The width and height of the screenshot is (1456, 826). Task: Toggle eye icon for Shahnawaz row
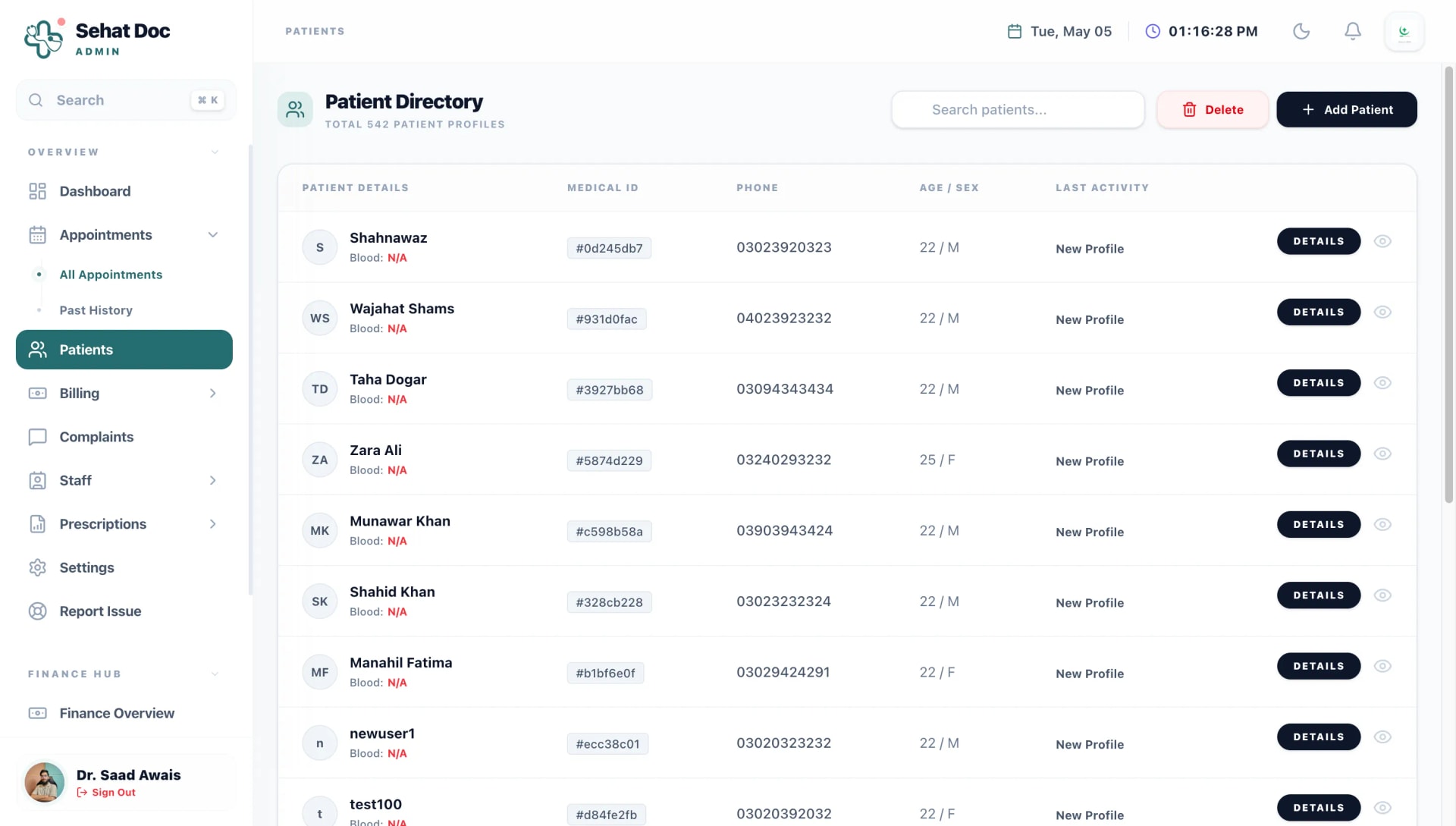[x=1382, y=241]
